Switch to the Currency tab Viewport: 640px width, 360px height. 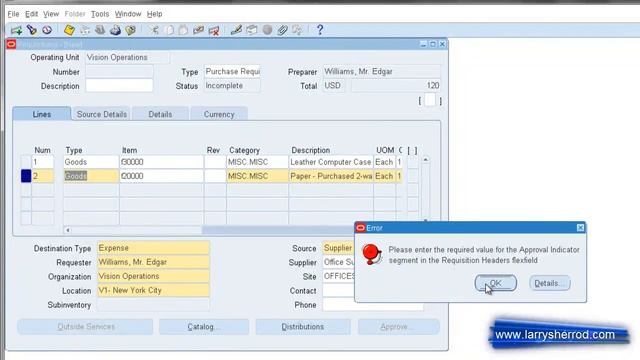click(219, 114)
